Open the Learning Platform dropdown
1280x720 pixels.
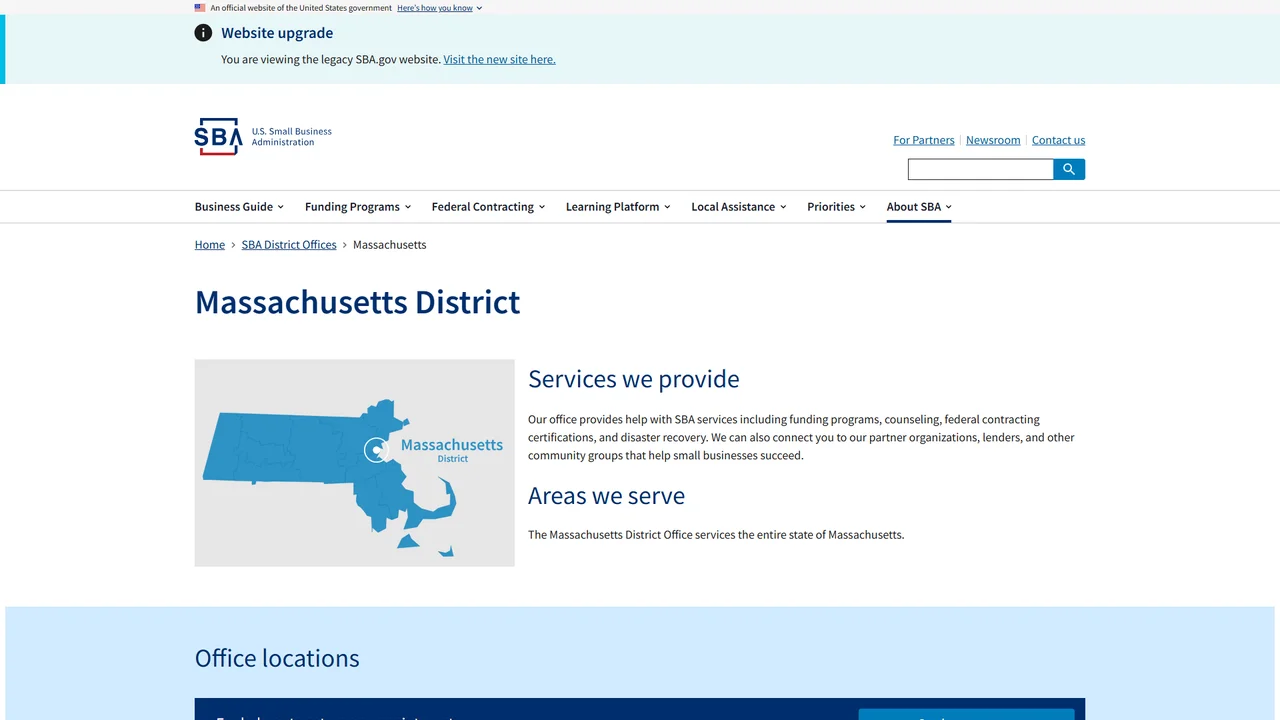pos(618,207)
